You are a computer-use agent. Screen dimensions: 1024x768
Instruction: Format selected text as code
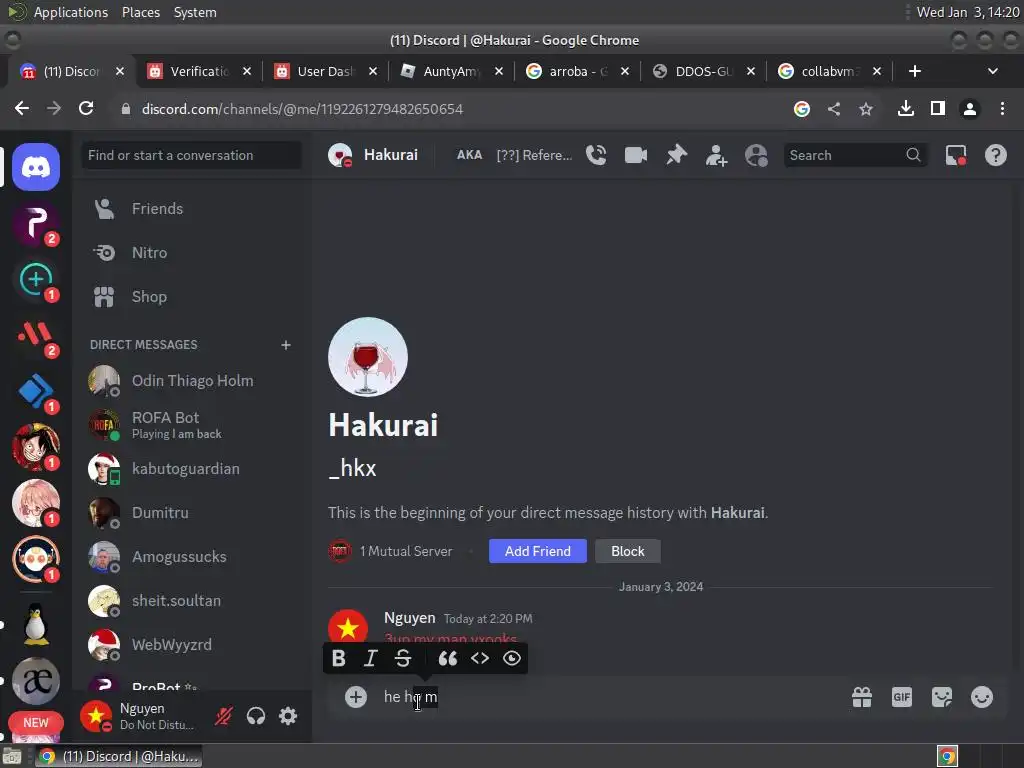click(480, 658)
